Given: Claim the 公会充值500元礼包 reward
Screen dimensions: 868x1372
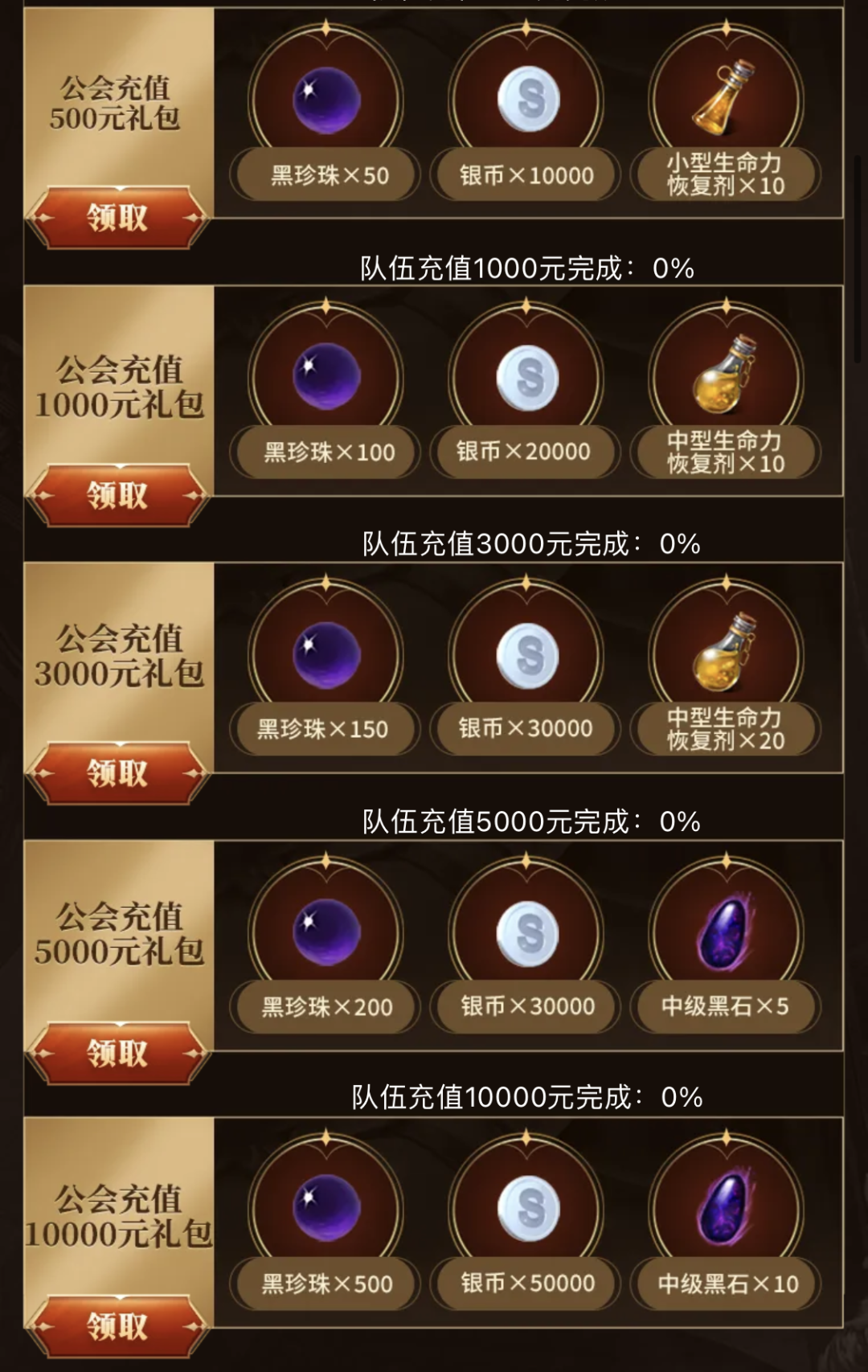Looking at the screenshot, I should (117, 217).
